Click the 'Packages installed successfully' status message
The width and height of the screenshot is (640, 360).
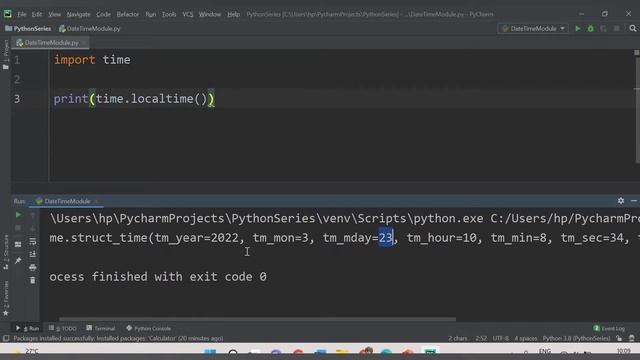[x=118, y=338]
